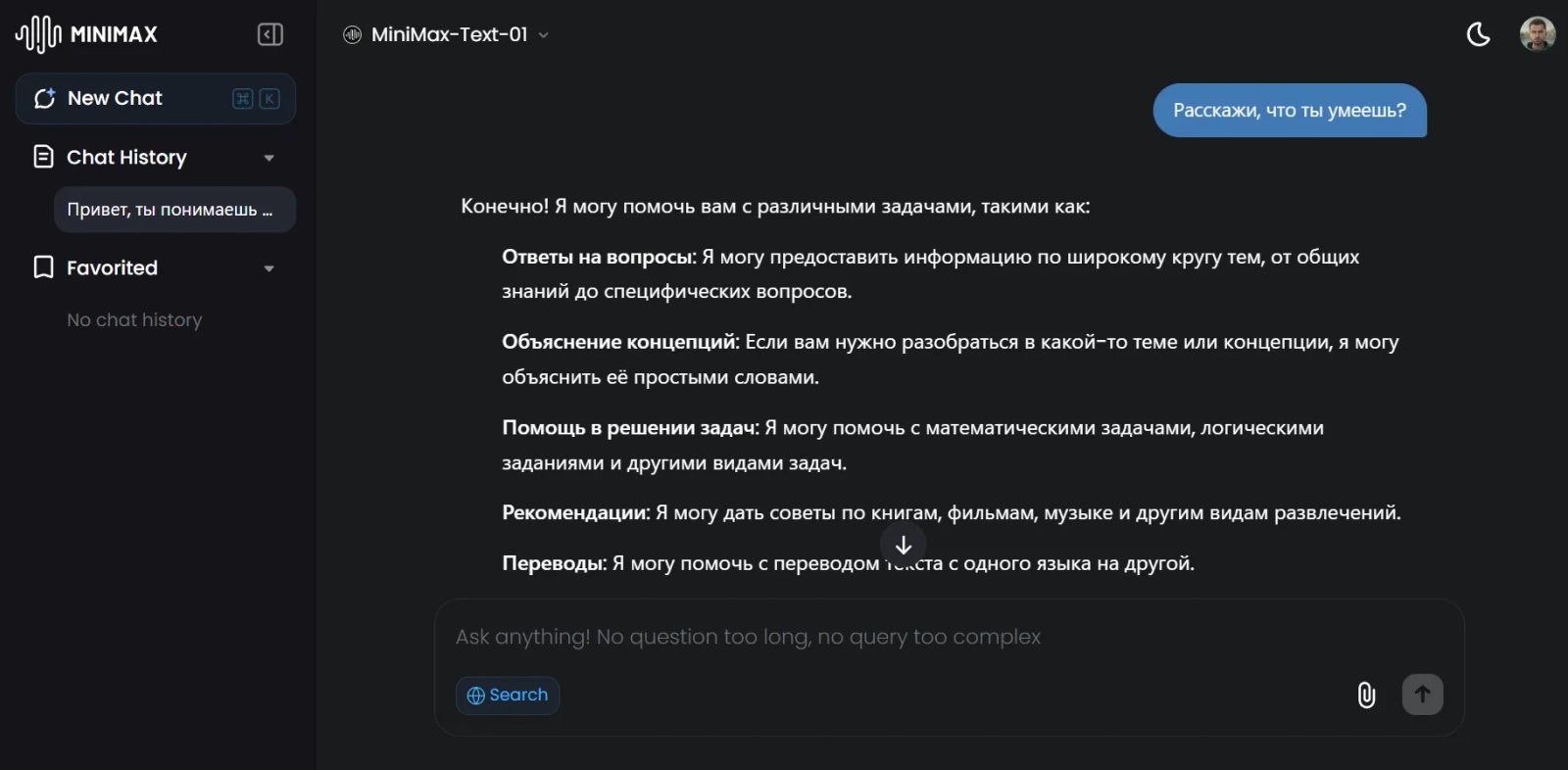The image size is (1568, 770).
Task: Click the Chat History document icon
Action: click(41, 157)
